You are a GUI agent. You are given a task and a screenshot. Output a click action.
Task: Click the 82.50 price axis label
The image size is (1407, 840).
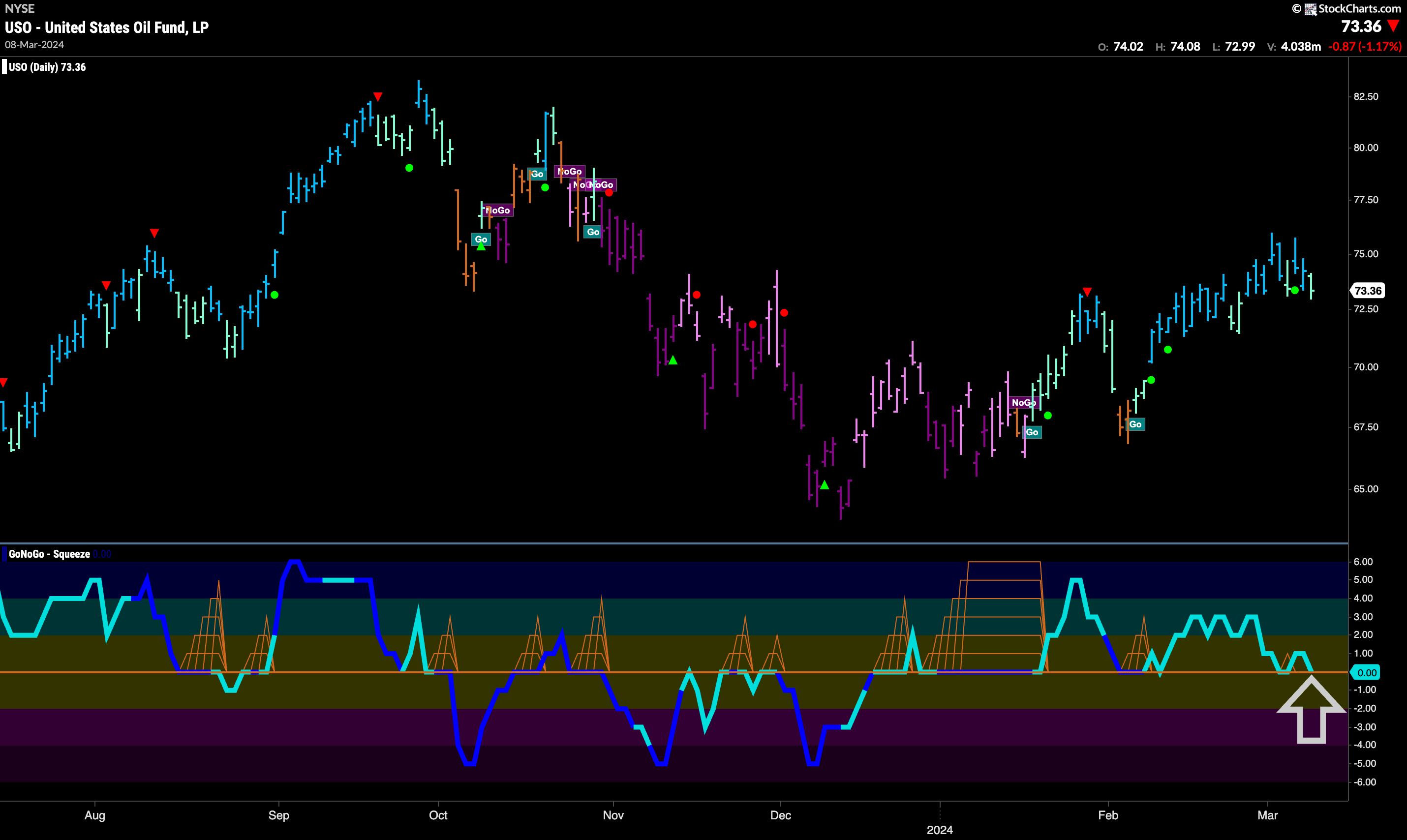pos(1366,96)
